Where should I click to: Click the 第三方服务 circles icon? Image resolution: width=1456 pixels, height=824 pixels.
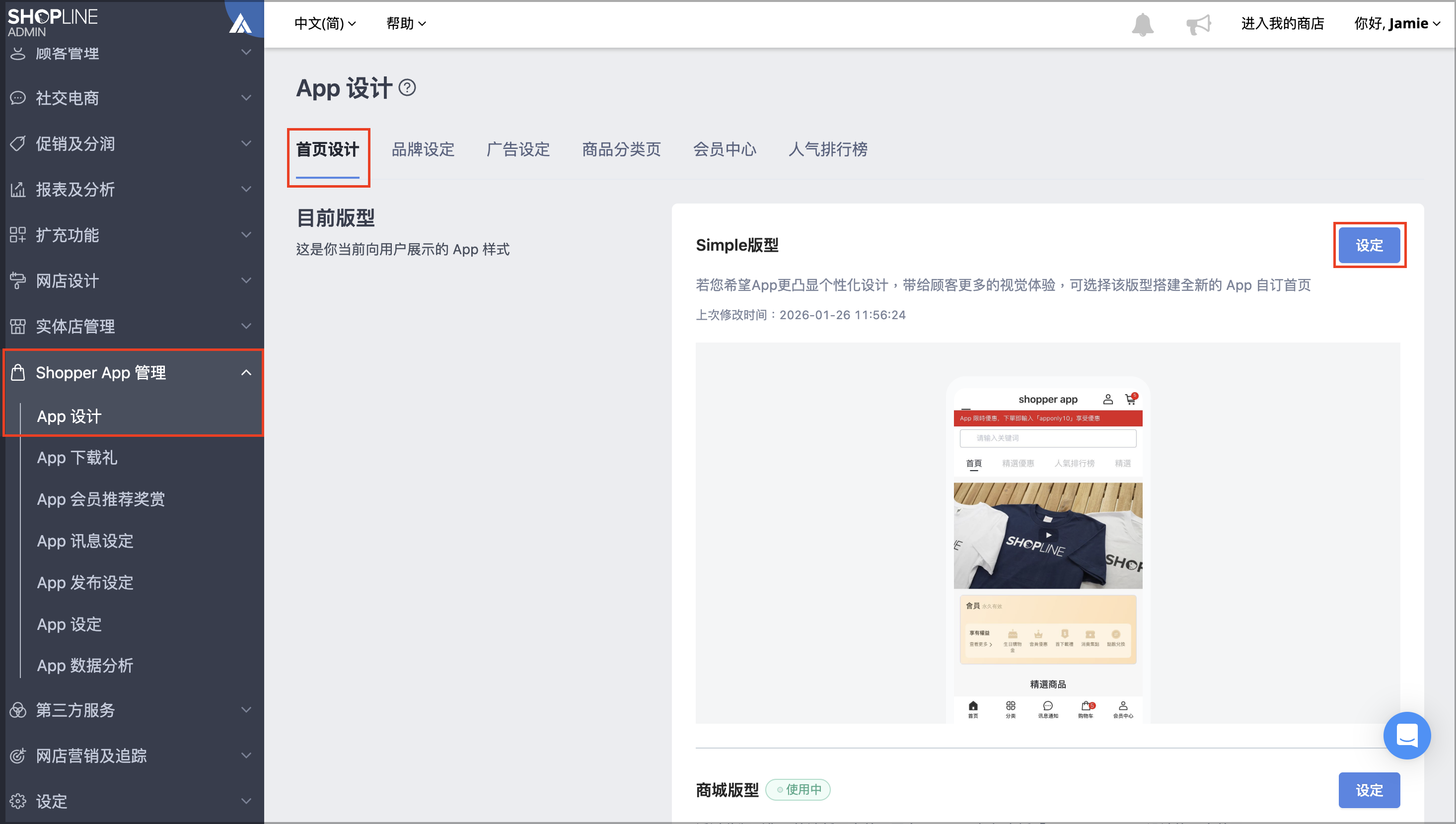[18, 710]
